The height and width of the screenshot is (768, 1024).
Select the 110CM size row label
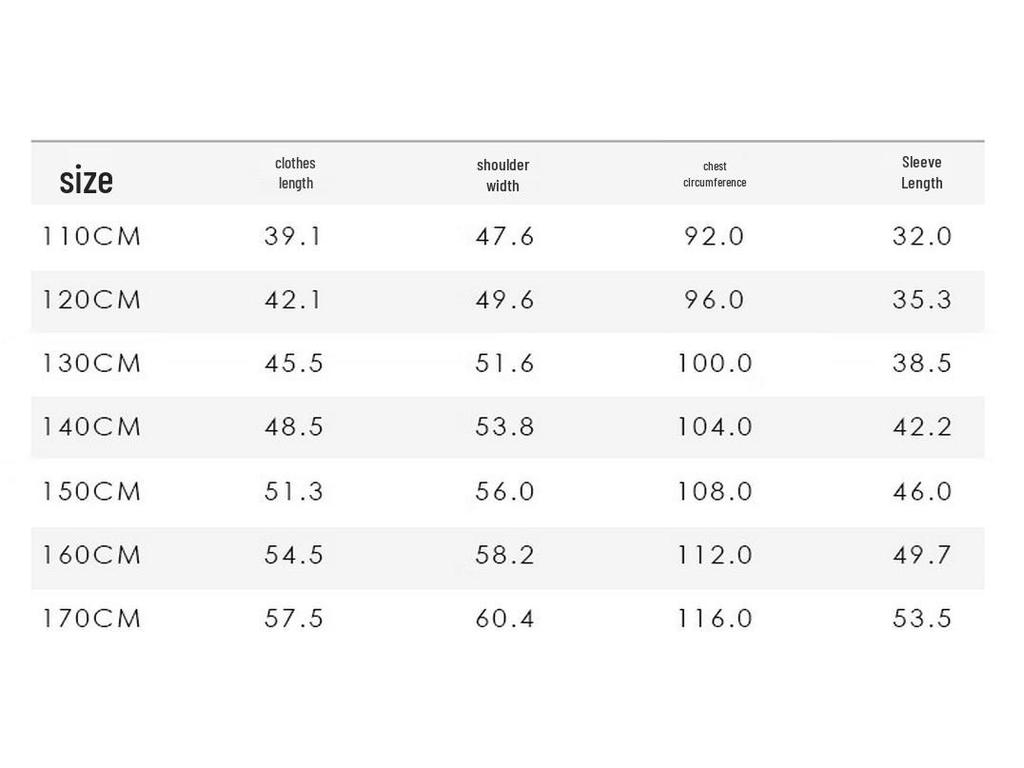(91, 237)
